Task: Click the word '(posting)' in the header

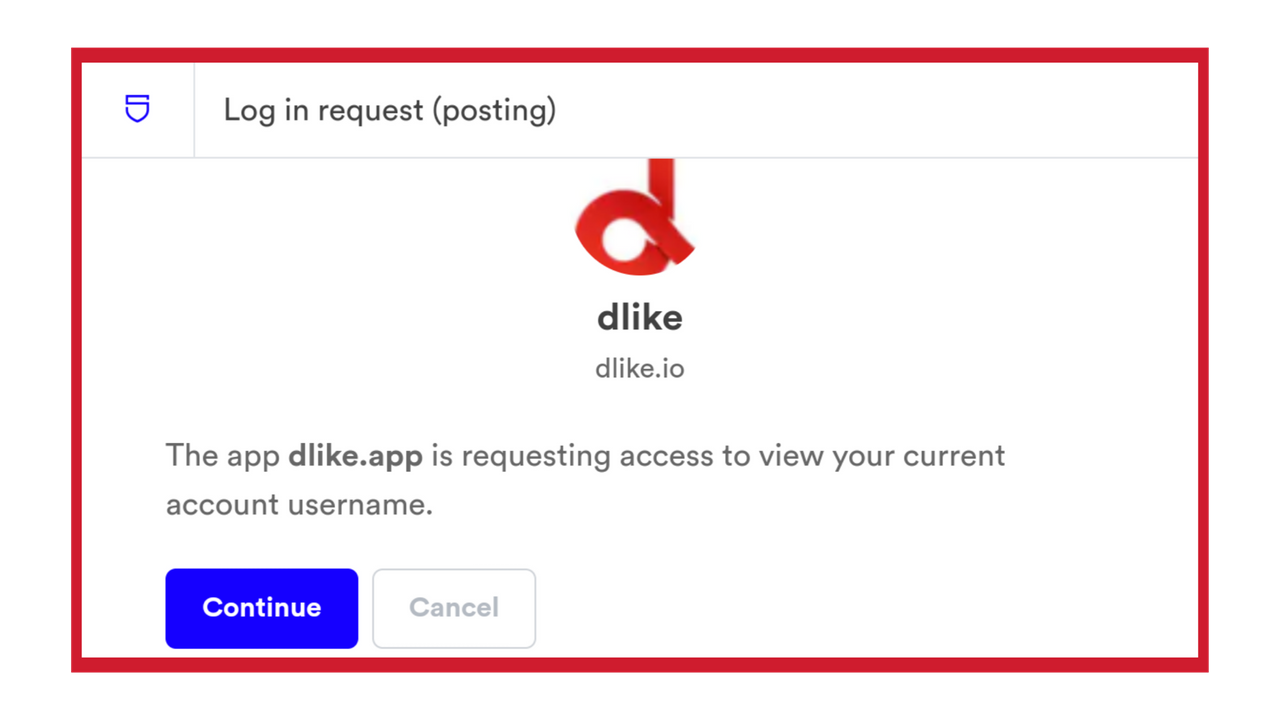Action: [x=494, y=110]
